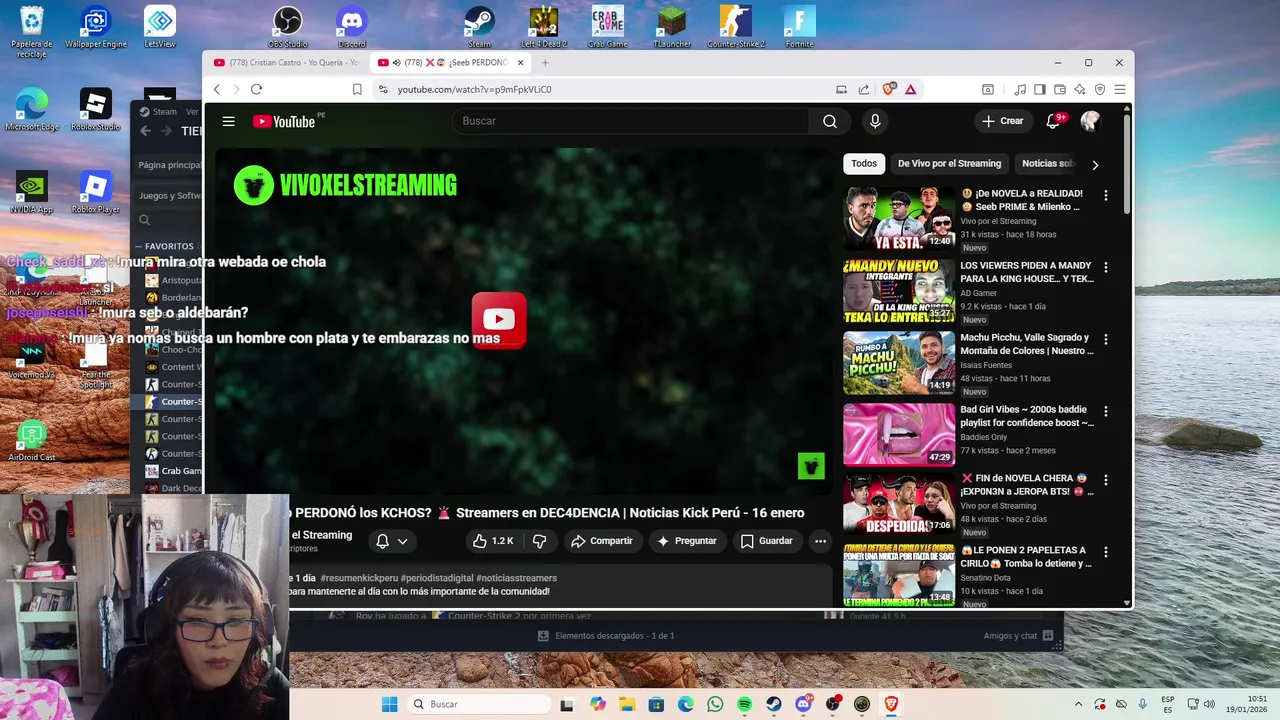This screenshot has height=720, width=1280.
Task: Open options for Machu Picchu video
Action: 1105,340
